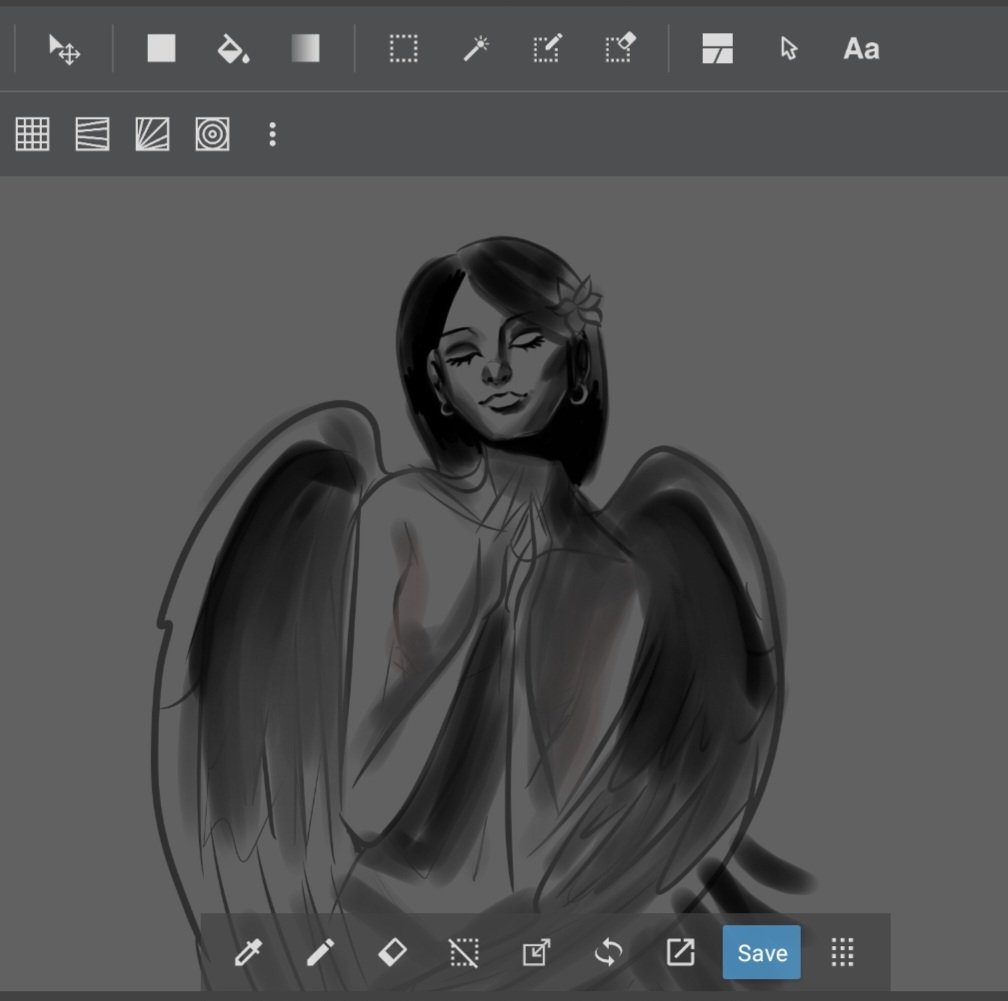The height and width of the screenshot is (1001, 1008).
Task: Click the export open-external icon
Action: click(681, 952)
